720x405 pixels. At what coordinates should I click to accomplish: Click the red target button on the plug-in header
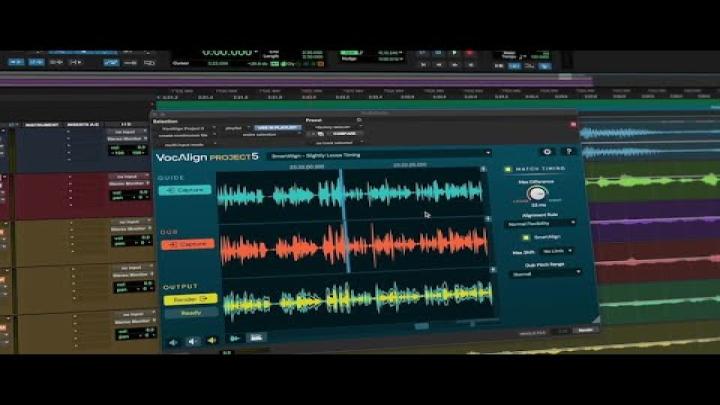click(573, 124)
